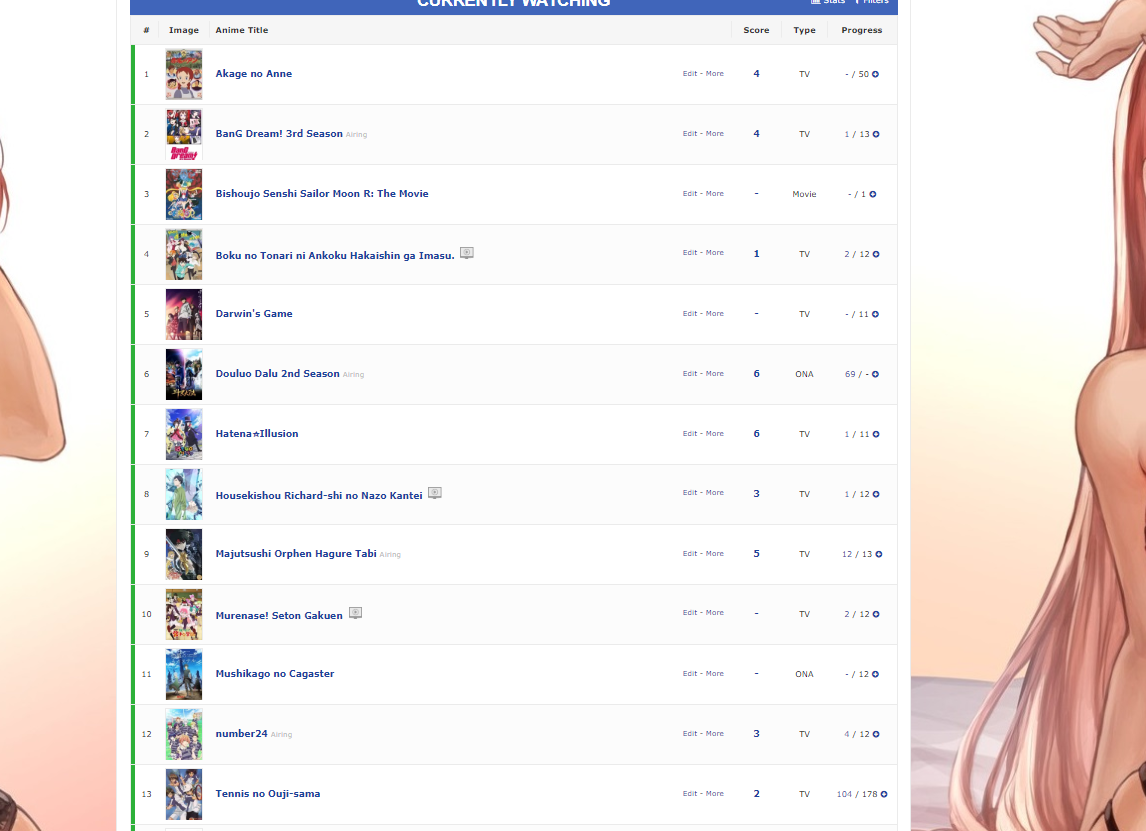Screen dimensions: 1146x831
Task: Add an episode to Tennis no Ouji-sama
Action: (x=884, y=794)
